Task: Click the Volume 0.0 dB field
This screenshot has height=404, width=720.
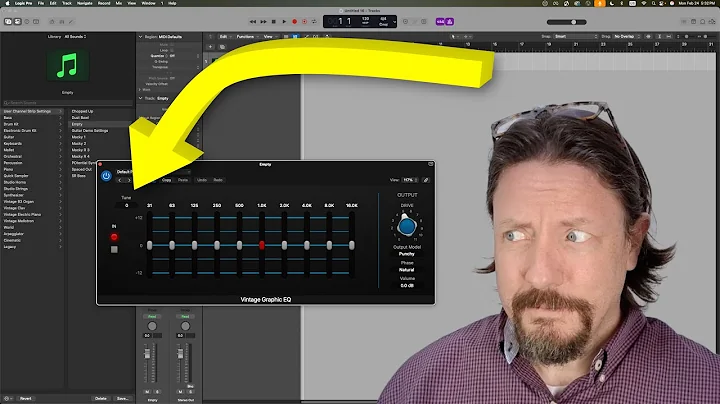Action: (407, 286)
